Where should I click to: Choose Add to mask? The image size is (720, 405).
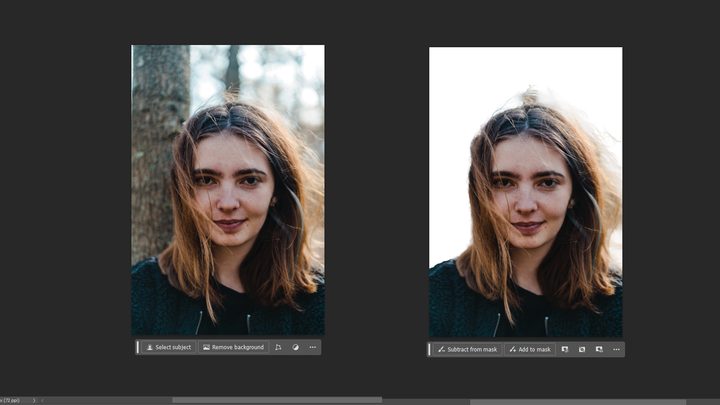pyautogui.click(x=530, y=349)
